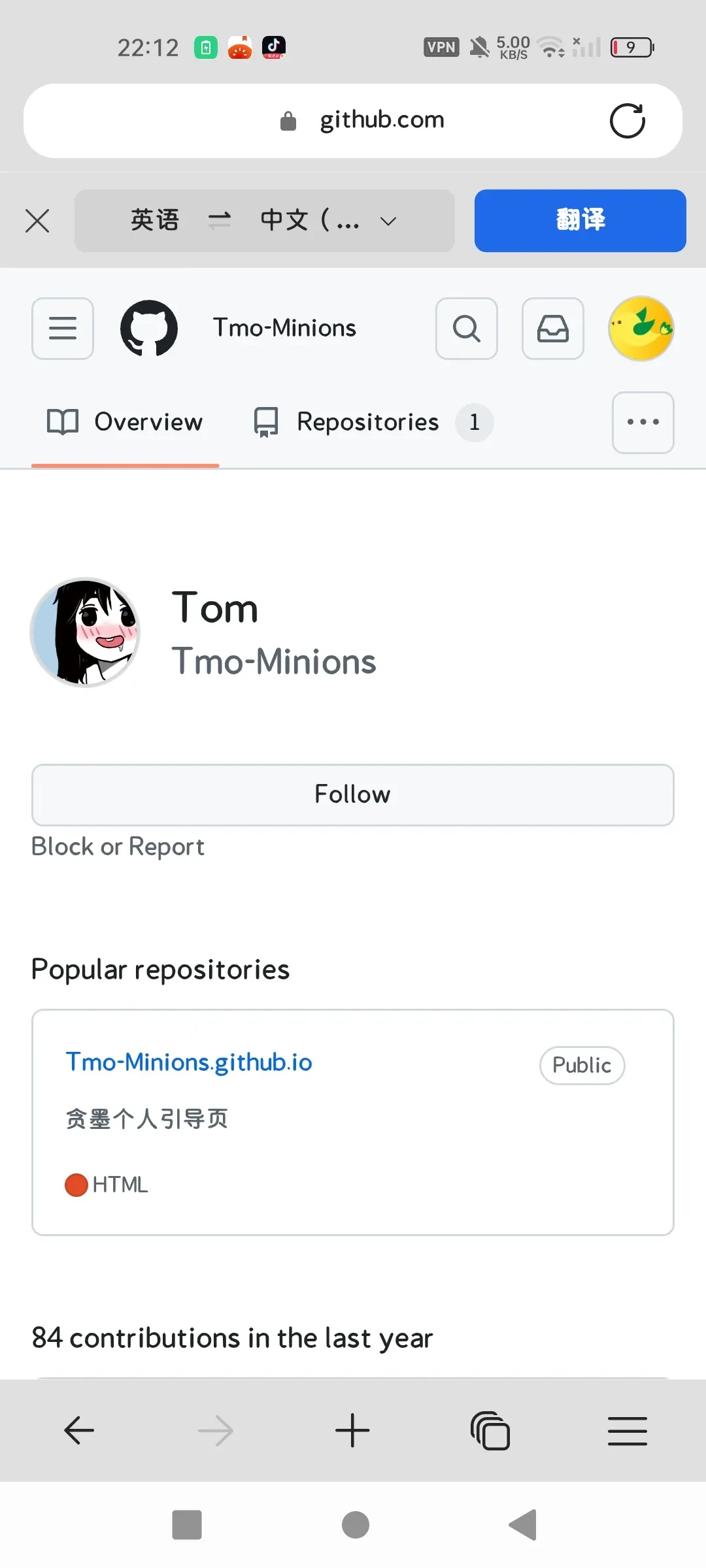Open the three-dots profile tabs overflow menu

(x=643, y=422)
